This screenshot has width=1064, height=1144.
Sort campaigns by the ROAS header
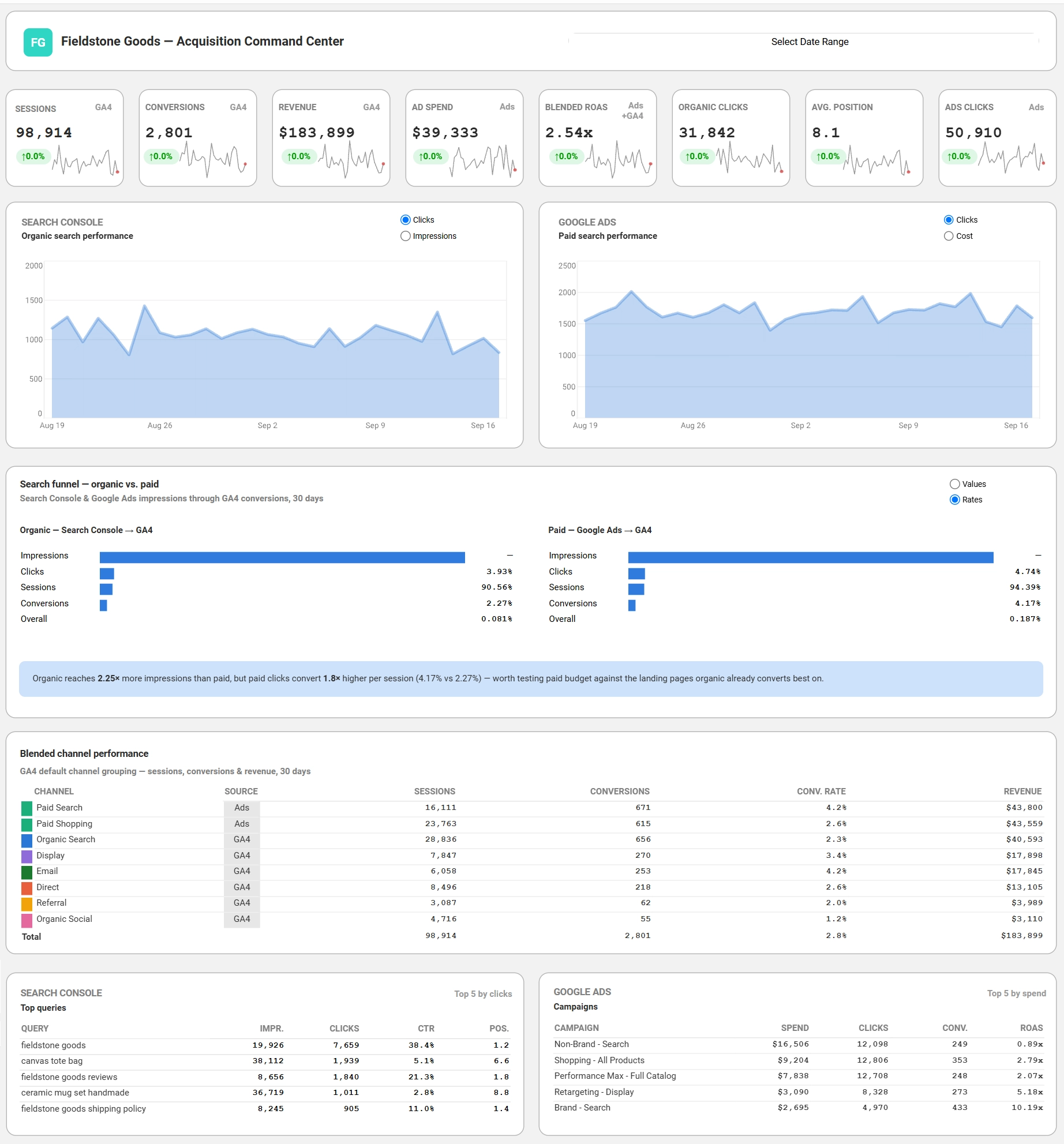click(x=1031, y=1028)
